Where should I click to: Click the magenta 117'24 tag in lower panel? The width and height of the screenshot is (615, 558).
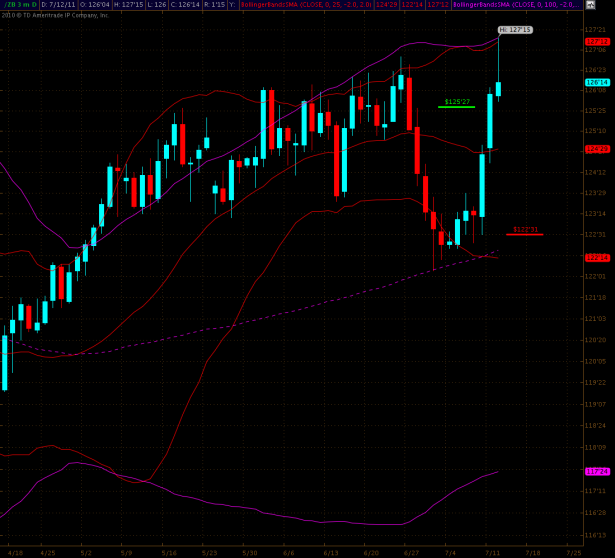pos(597,471)
